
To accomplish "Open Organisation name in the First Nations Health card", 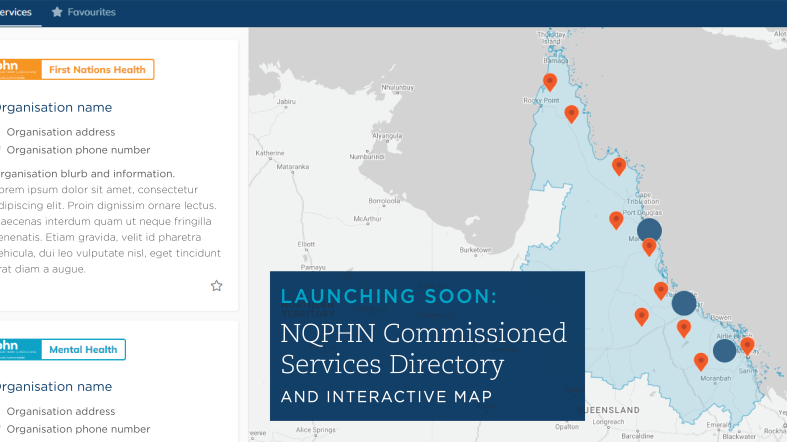I will pyautogui.click(x=56, y=107).
